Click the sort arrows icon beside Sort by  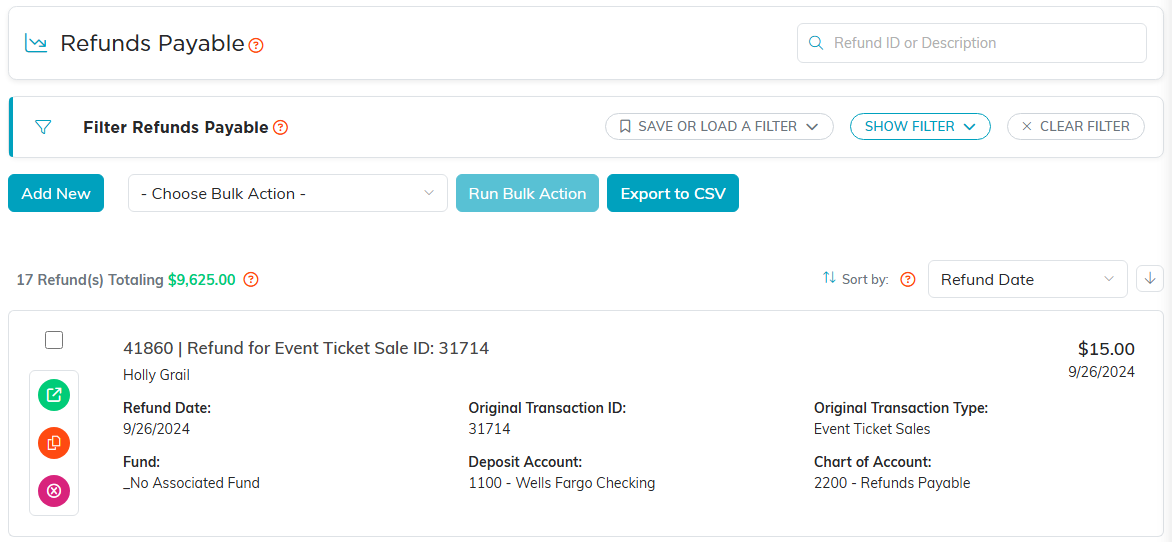[x=829, y=278]
